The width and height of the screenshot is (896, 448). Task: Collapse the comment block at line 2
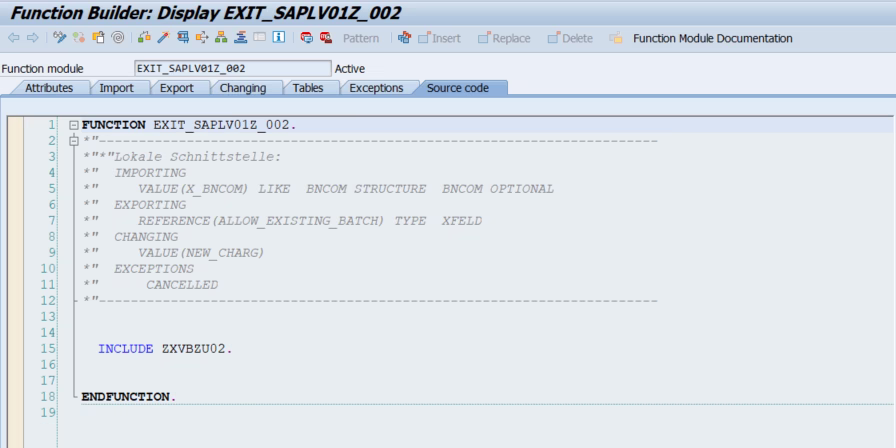[x=73, y=140]
